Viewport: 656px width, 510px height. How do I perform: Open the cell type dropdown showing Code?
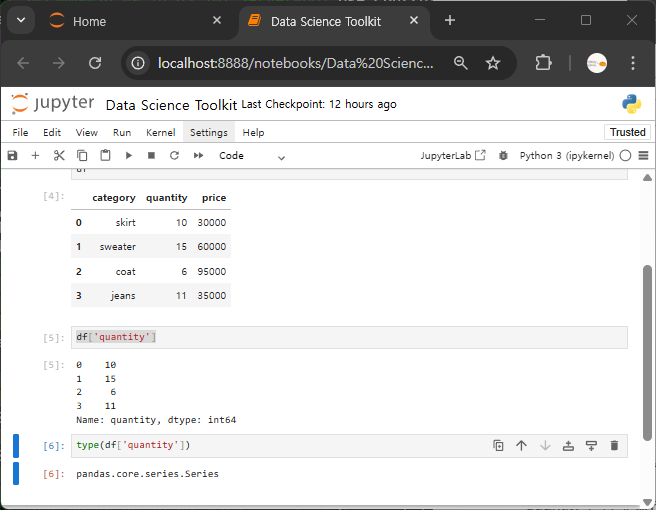coord(252,156)
